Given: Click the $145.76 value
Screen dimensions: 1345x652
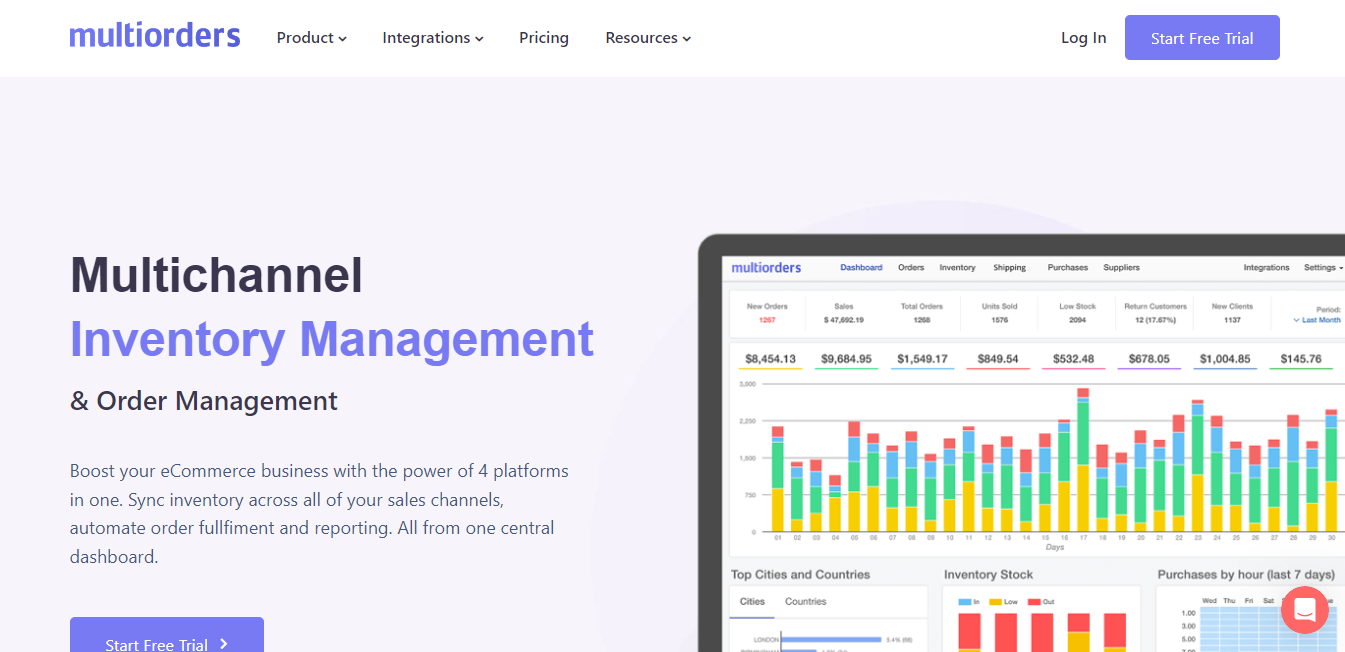Looking at the screenshot, I should point(1301,359).
